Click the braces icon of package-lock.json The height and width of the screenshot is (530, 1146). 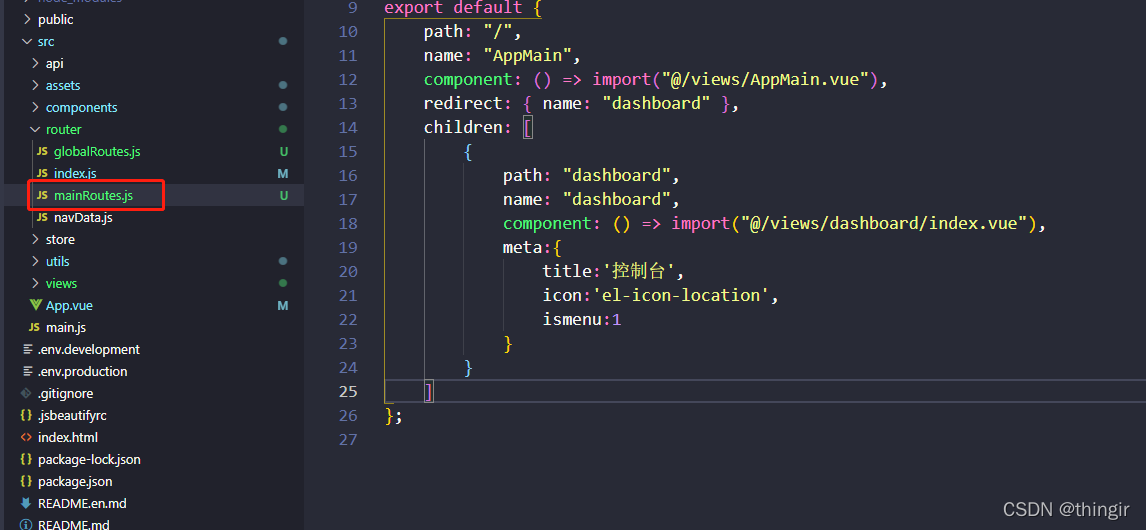coord(26,459)
